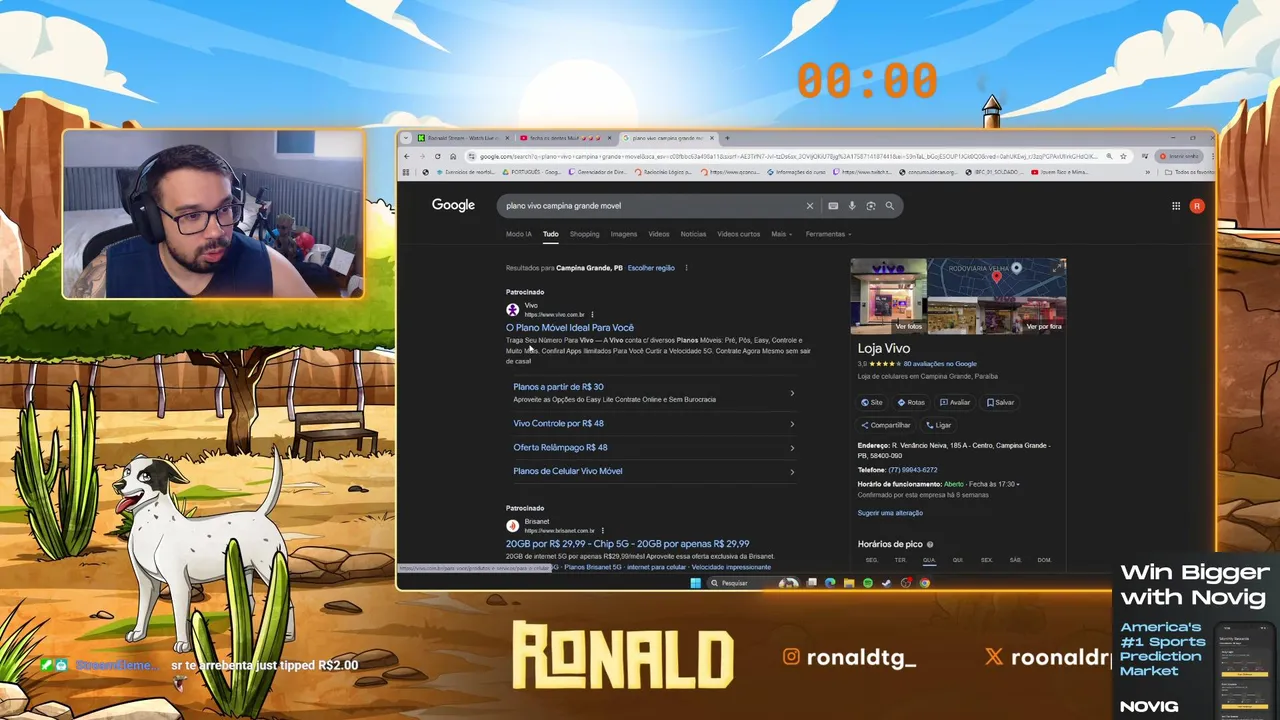Select the Imagens results tab
The width and height of the screenshot is (1280, 720).
(624, 234)
